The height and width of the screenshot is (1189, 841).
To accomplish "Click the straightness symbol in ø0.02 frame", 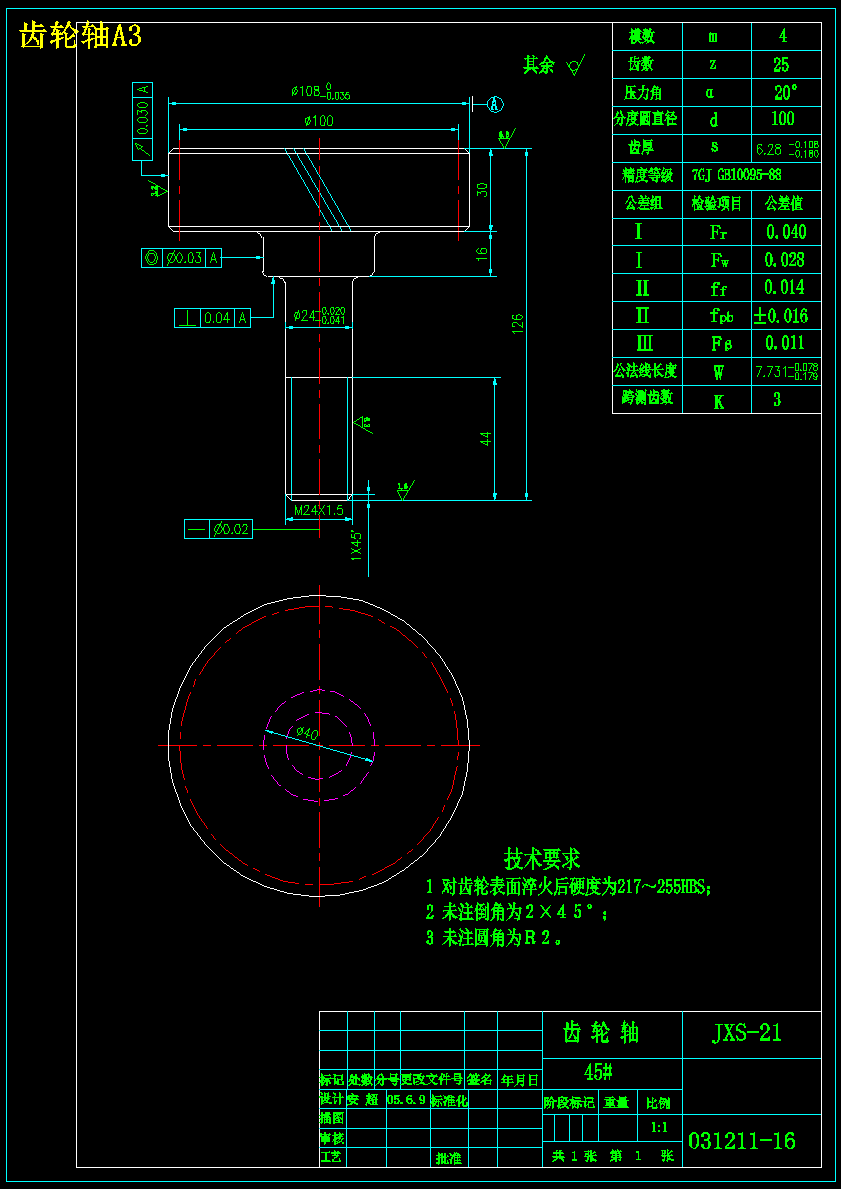I will click(x=195, y=529).
